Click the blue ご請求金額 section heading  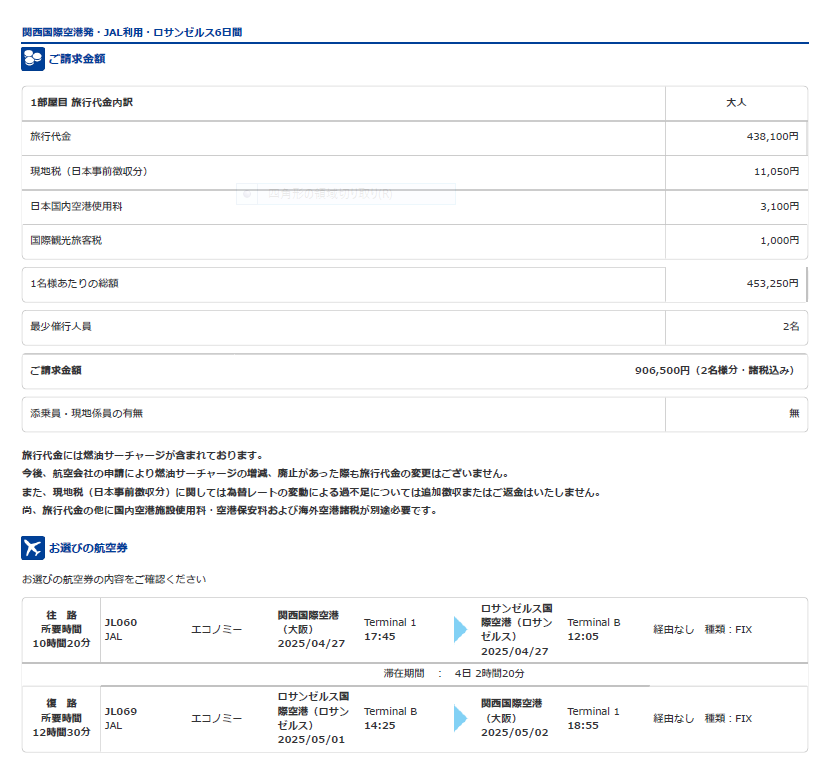[77, 59]
